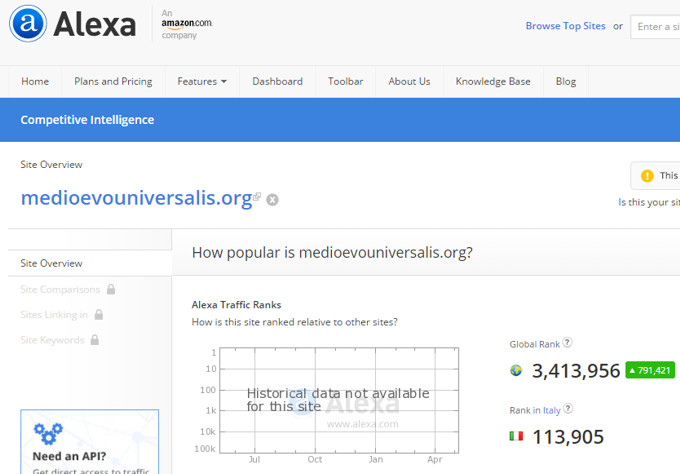Click the globe icon next to global rank
Screen dimensions: 680x474
pyautogui.click(x=516, y=370)
